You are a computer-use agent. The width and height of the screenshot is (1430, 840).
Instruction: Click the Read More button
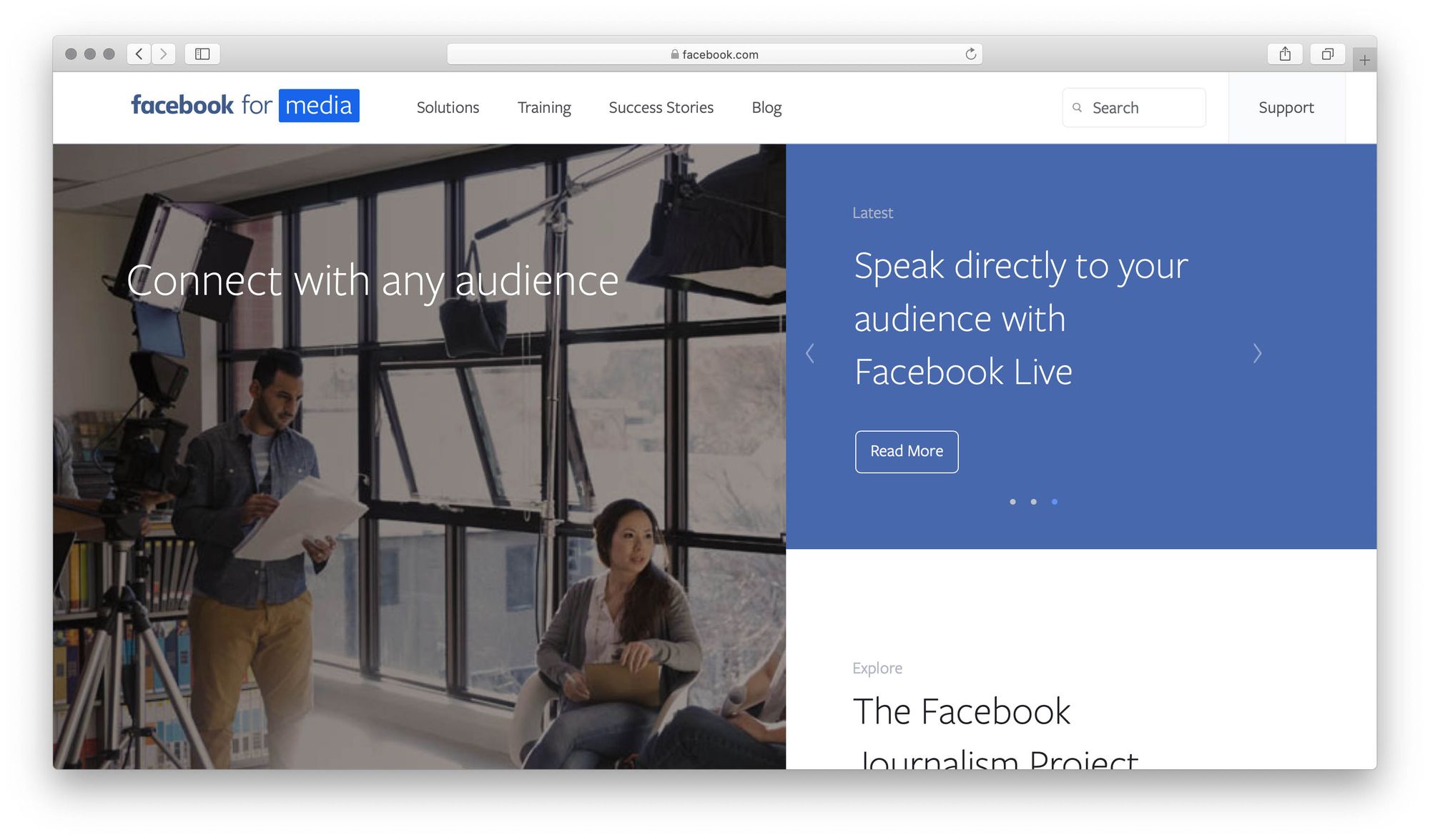coord(906,451)
